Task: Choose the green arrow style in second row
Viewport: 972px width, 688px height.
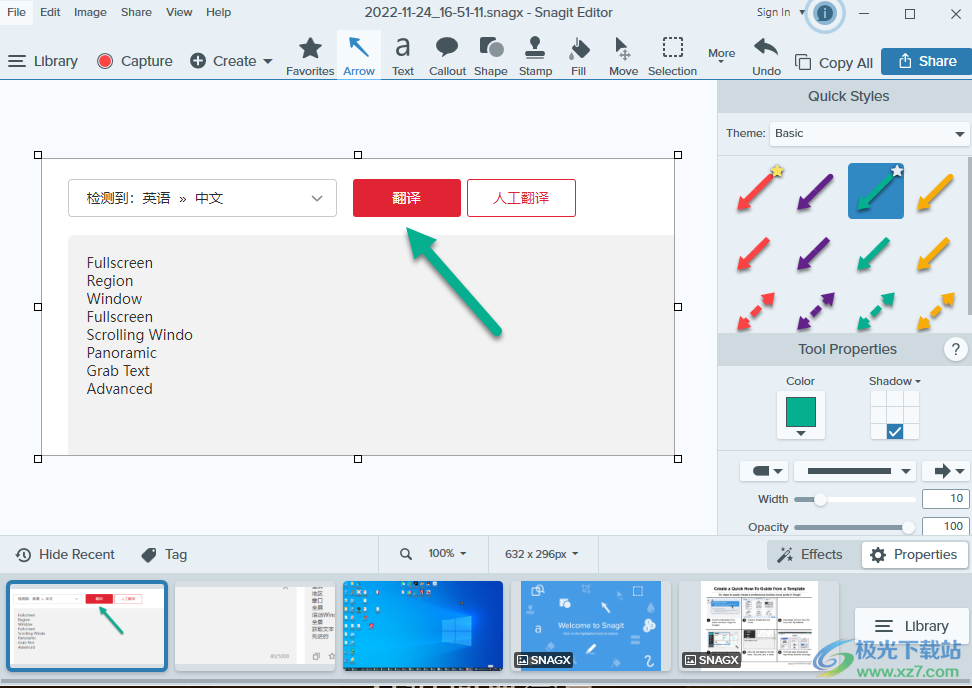Action: 874,254
